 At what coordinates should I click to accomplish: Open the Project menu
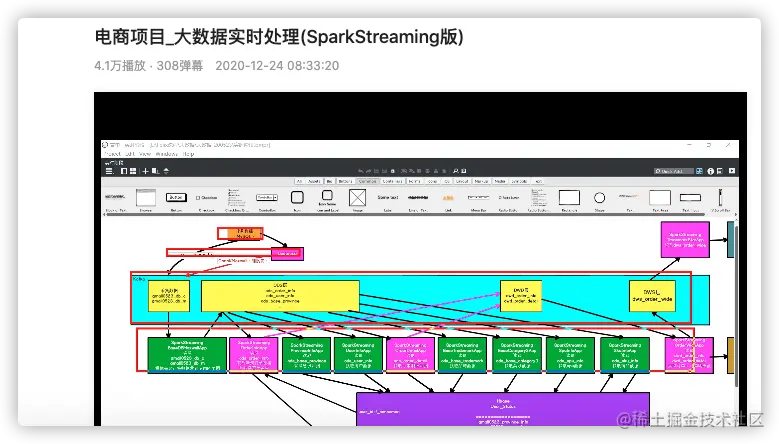pos(112,154)
